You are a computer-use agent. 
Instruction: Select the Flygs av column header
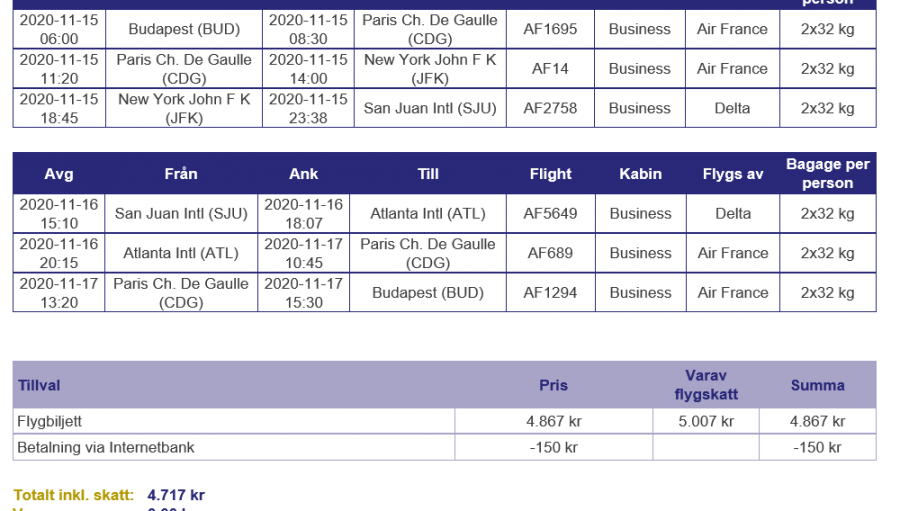point(732,174)
